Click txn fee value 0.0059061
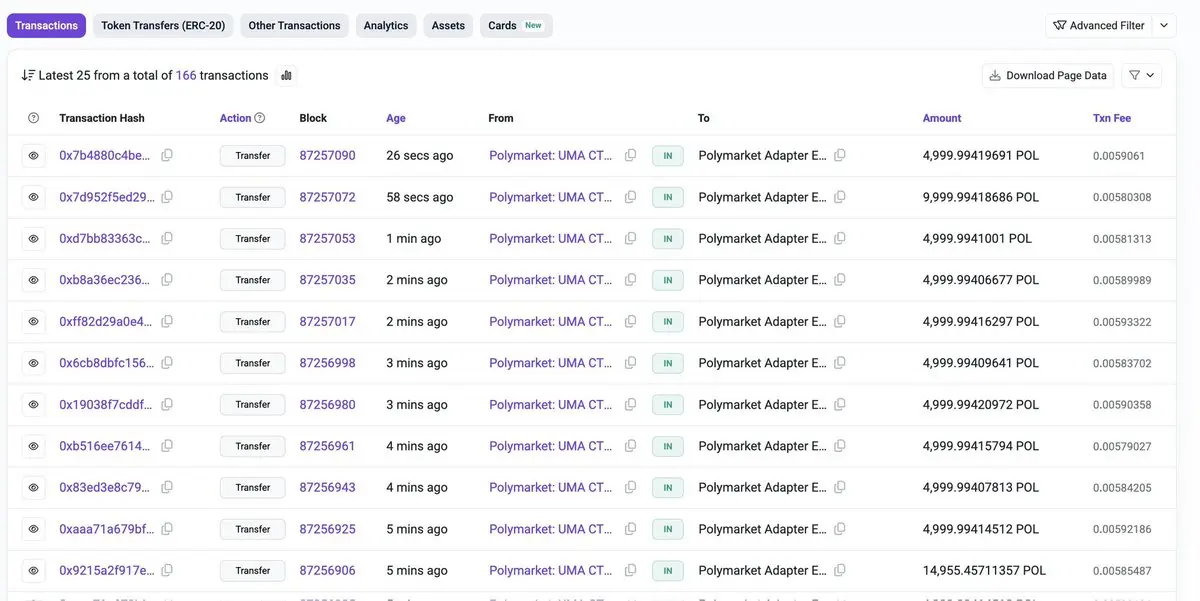The width and height of the screenshot is (1200, 601). [x=1119, y=156]
